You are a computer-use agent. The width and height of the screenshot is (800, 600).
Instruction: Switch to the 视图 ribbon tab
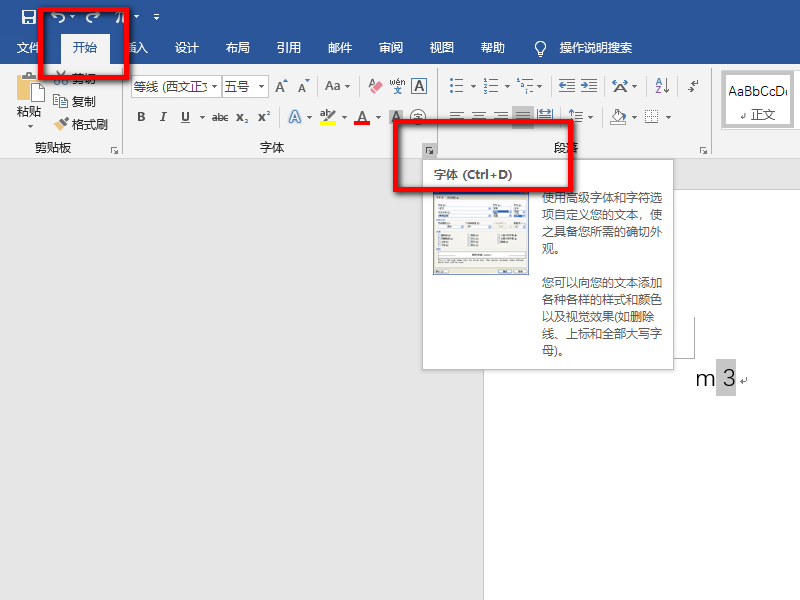coord(441,47)
